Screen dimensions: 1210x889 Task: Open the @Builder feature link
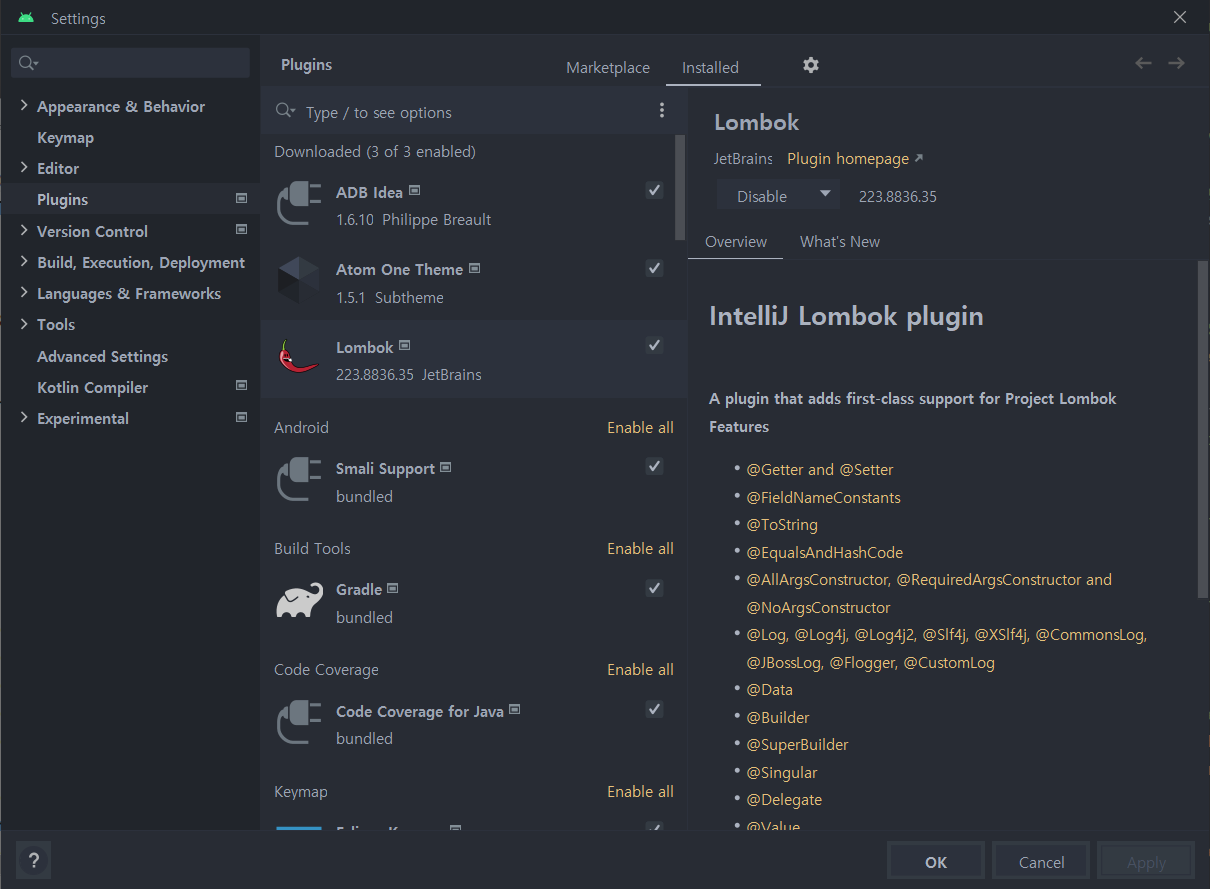778,717
